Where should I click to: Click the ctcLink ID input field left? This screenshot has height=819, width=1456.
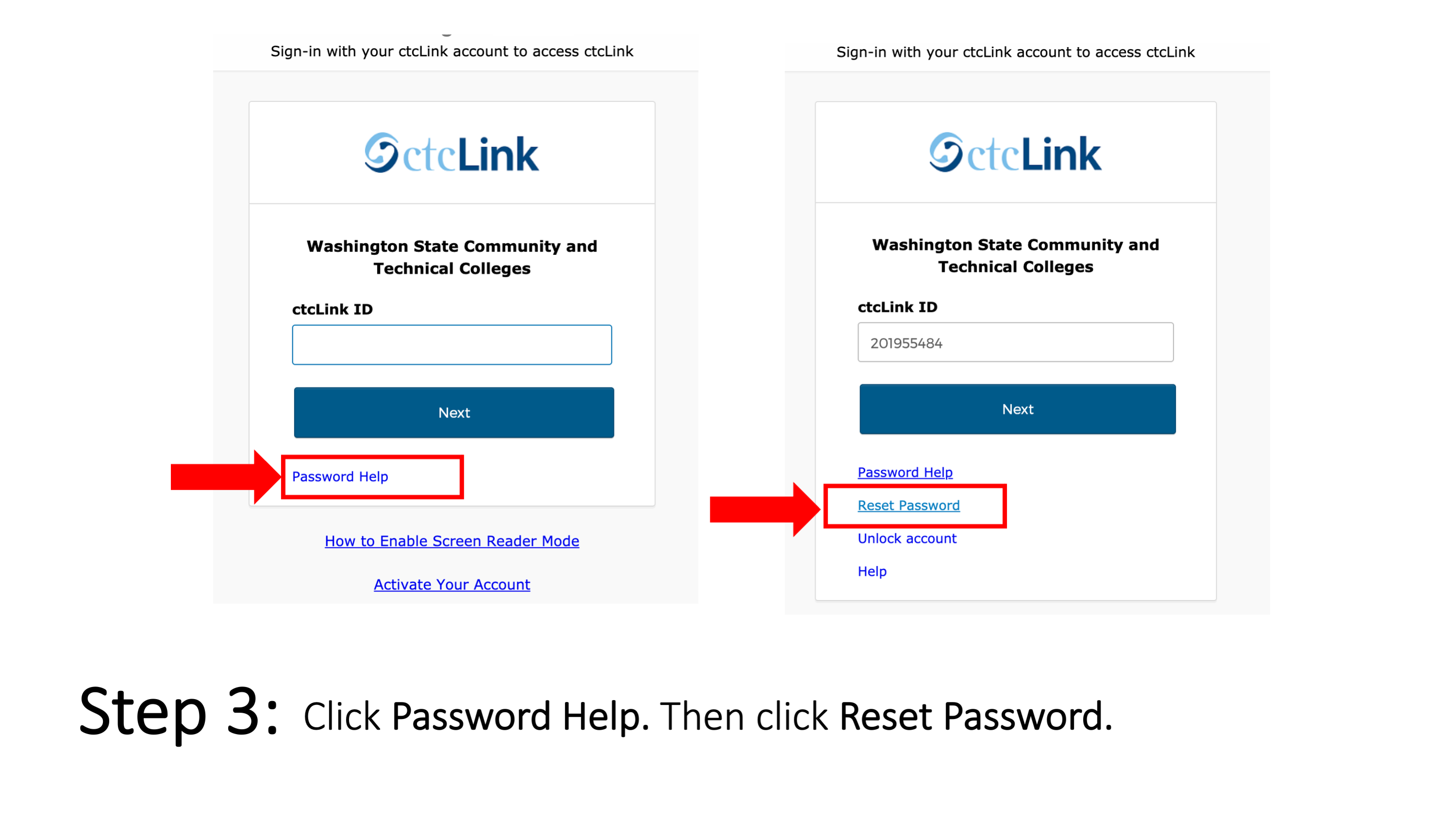click(453, 343)
